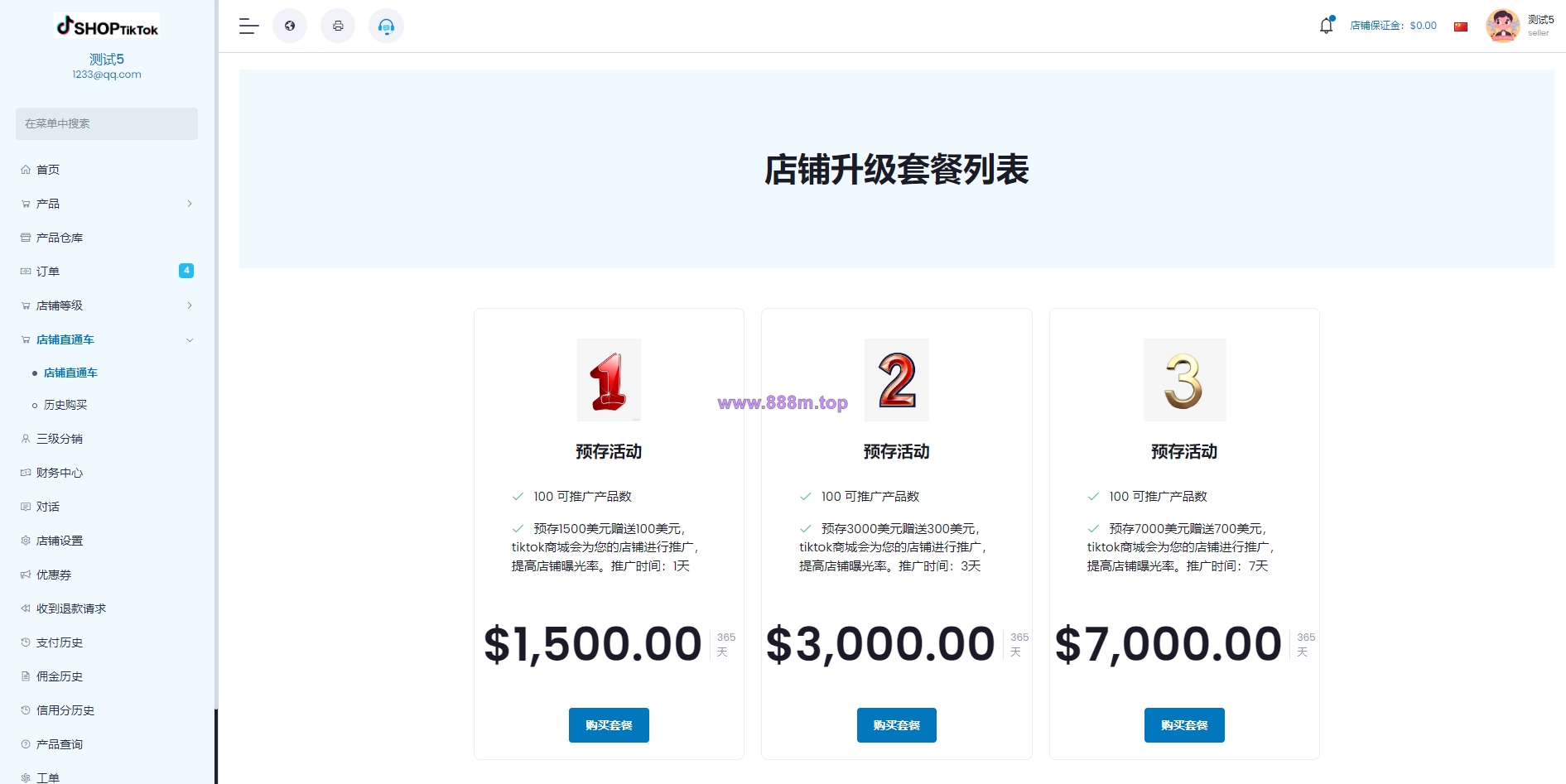
Task: Expand the 产品 menu chevron
Action: point(190,204)
